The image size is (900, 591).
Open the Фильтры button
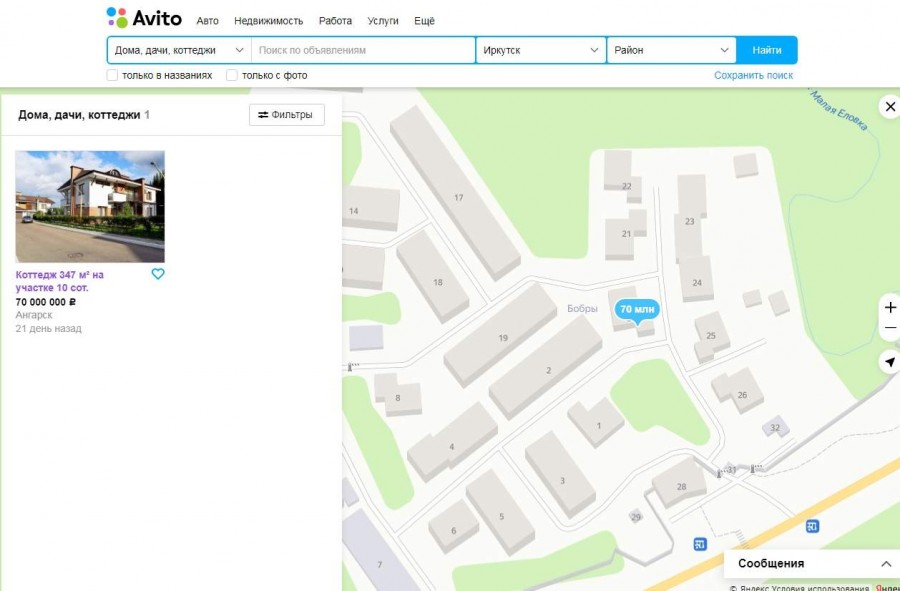pyautogui.click(x=286, y=115)
